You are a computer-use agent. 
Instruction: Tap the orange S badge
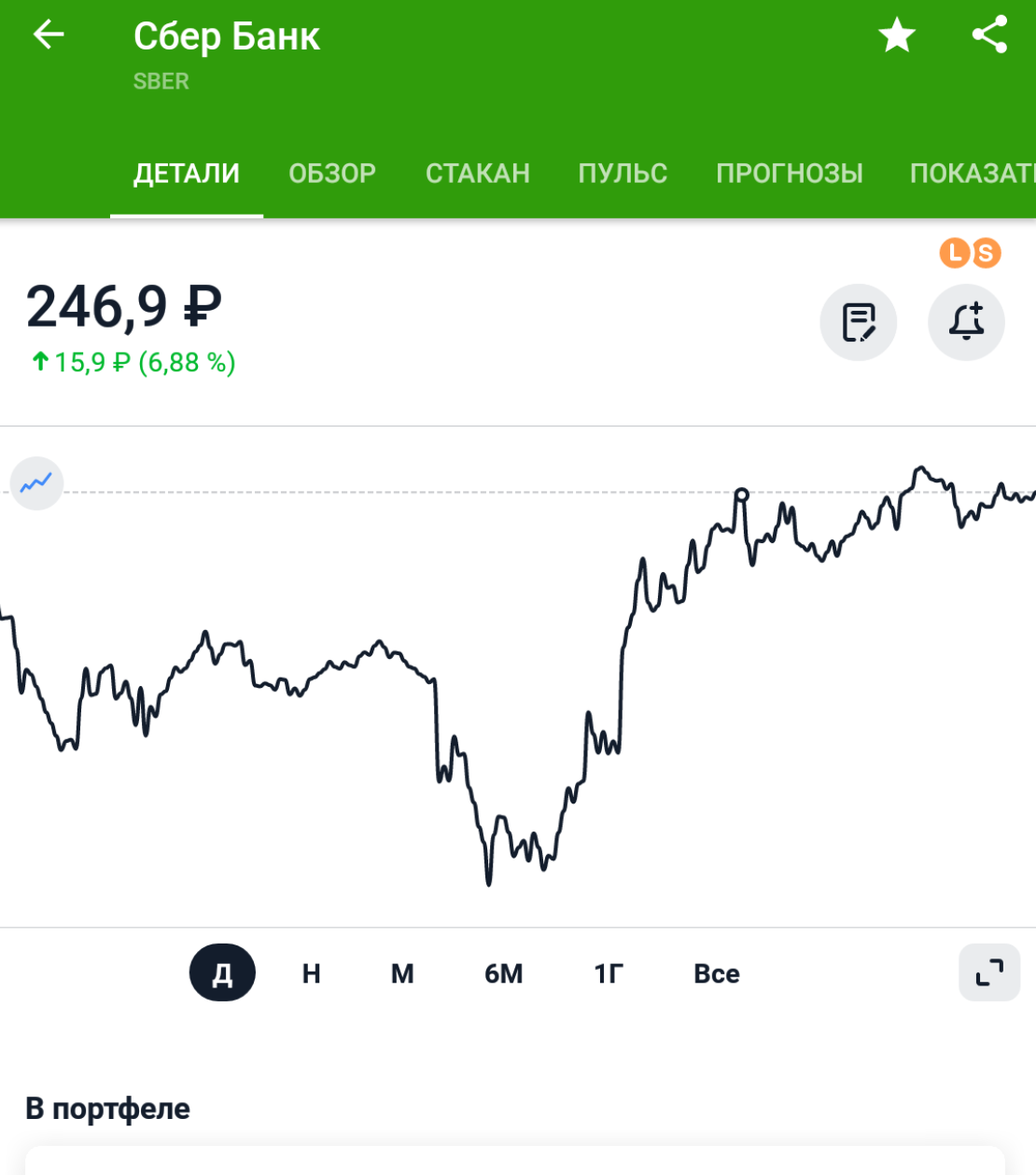pos(986,252)
